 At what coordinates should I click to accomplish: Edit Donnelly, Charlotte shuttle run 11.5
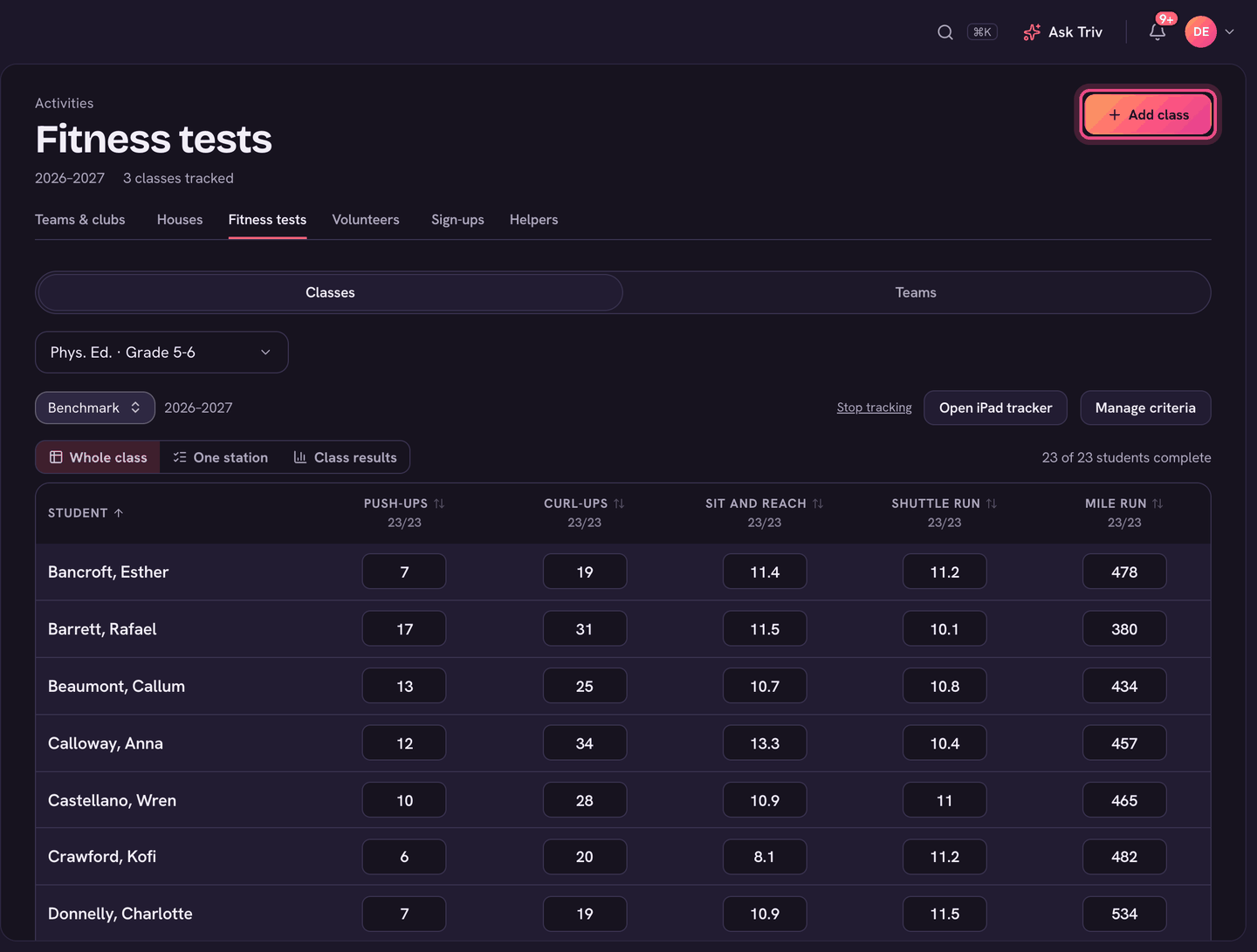[x=944, y=914]
